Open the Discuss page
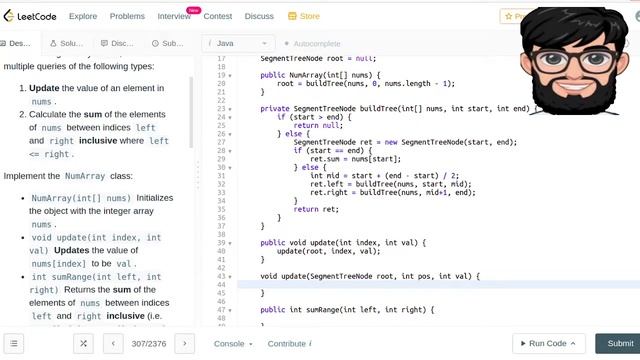Viewport: 640px width, 360px height. point(259,16)
